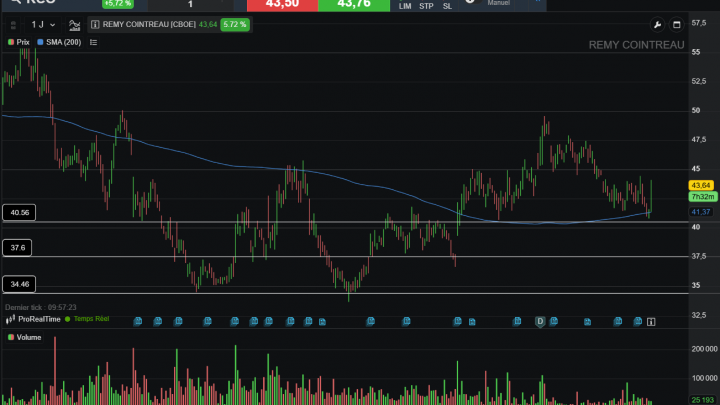The height and width of the screenshot is (405, 720).
Task: Open chart settings wrench icon
Action: (657, 25)
